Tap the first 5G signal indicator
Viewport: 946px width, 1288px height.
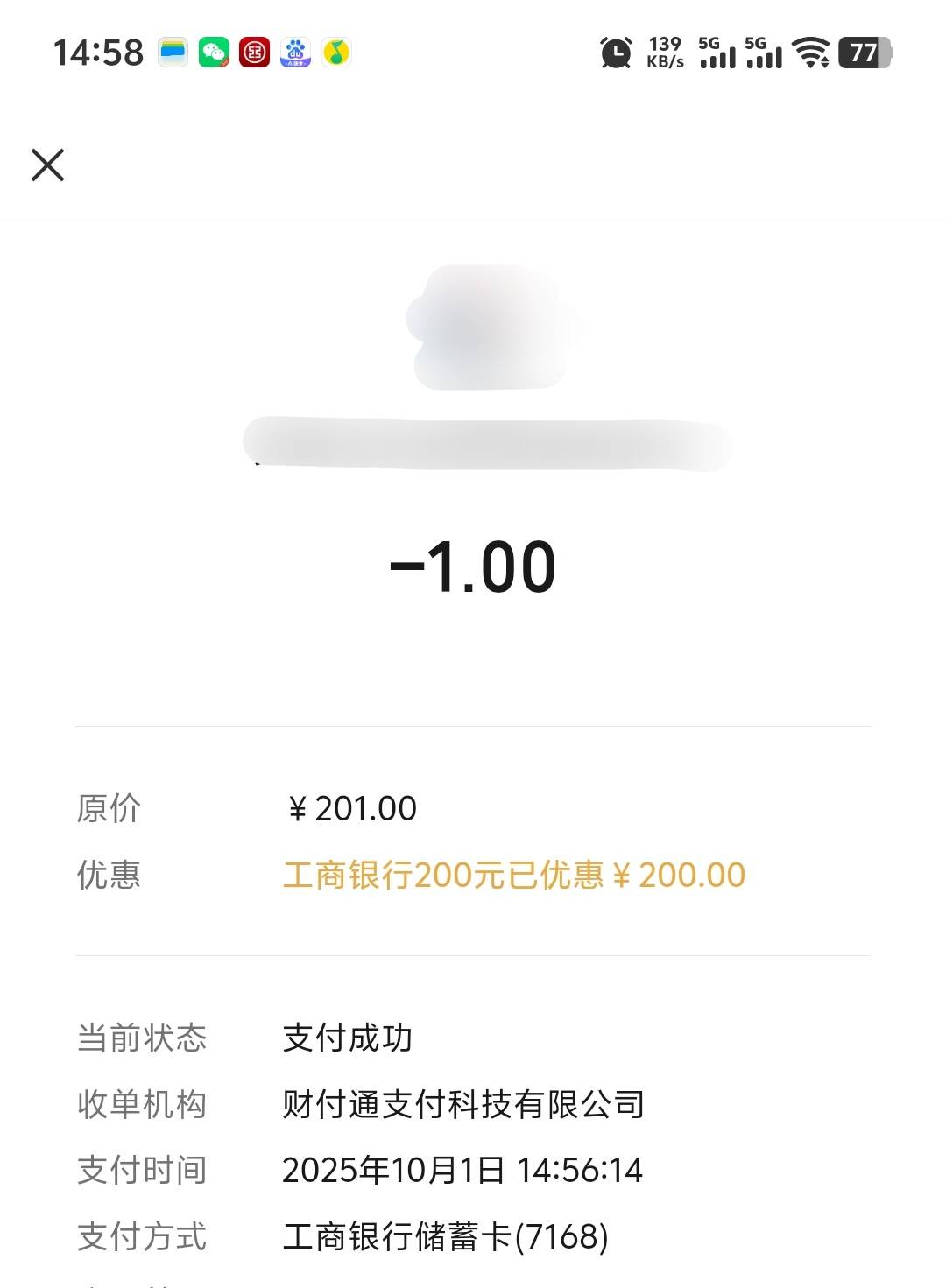pyautogui.click(x=717, y=53)
